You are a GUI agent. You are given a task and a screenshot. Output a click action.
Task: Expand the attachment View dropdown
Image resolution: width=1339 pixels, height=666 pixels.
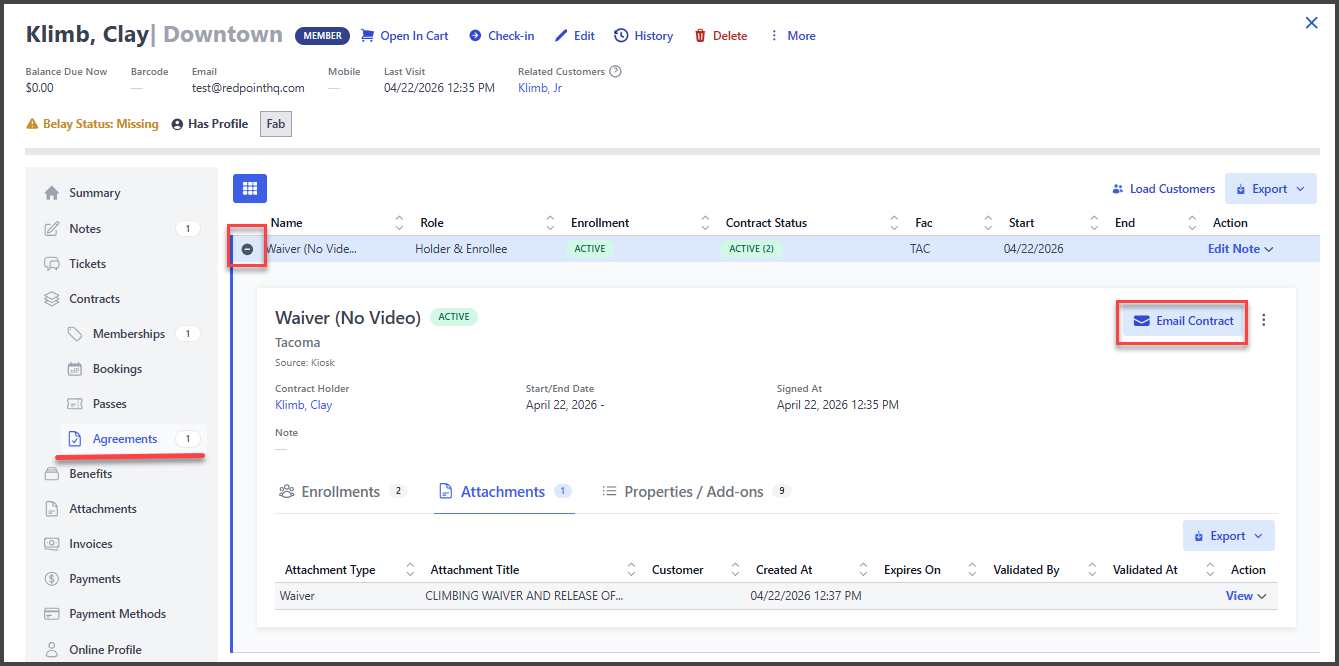click(x=1246, y=596)
